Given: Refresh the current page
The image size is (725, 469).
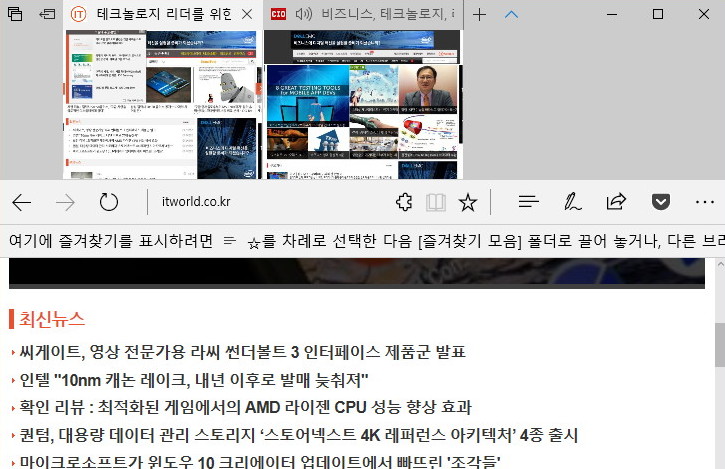Looking at the screenshot, I should point(109,202).
